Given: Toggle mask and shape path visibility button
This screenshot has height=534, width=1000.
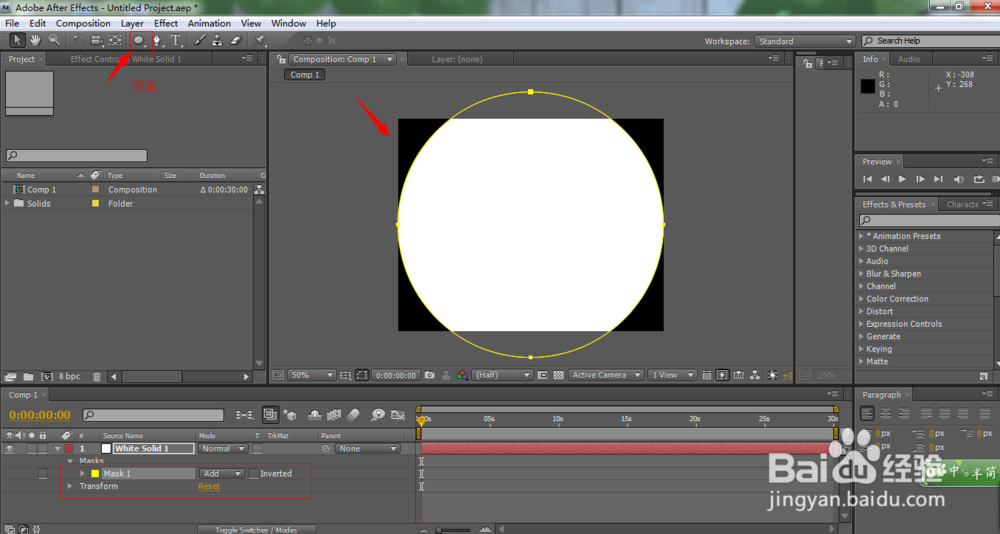Looking at the screenshot, I should click(x=362, y=375).
